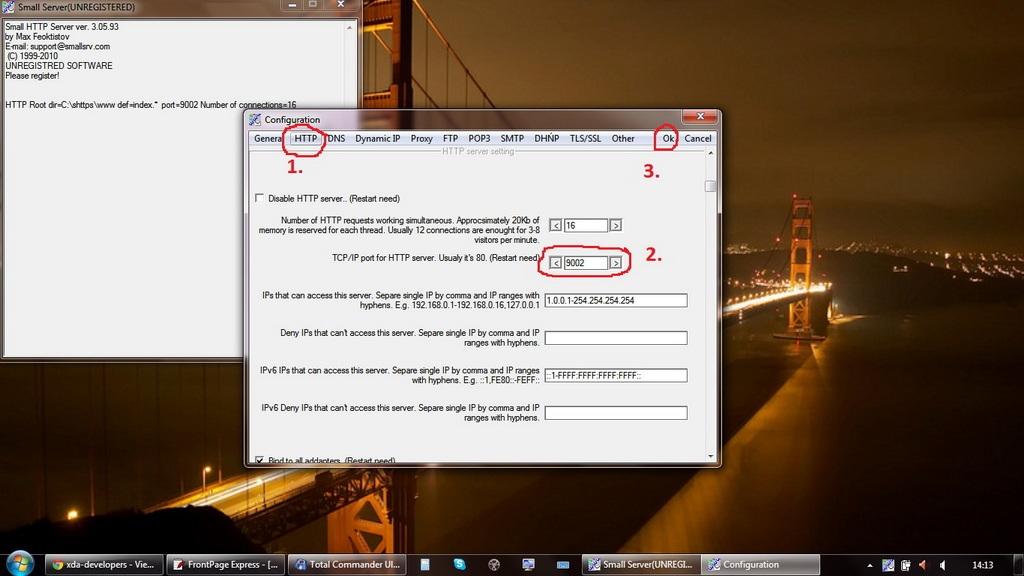Open the FTP tab

click(450, 138)
